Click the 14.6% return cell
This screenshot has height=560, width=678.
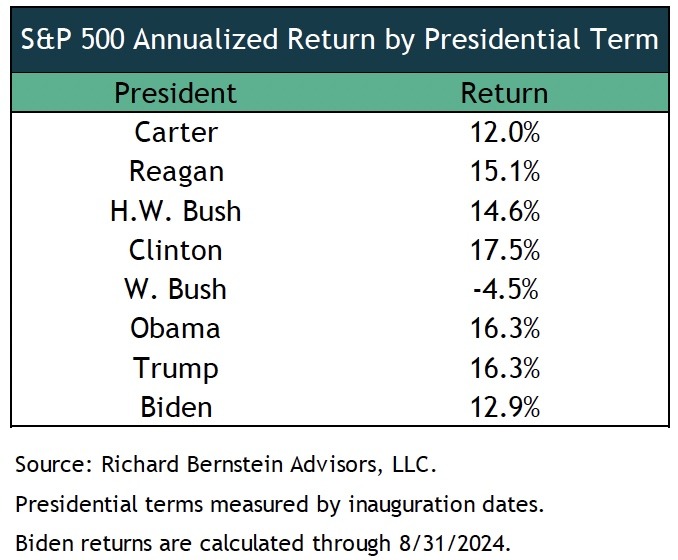pyautogui.click(x=504, y=211)
